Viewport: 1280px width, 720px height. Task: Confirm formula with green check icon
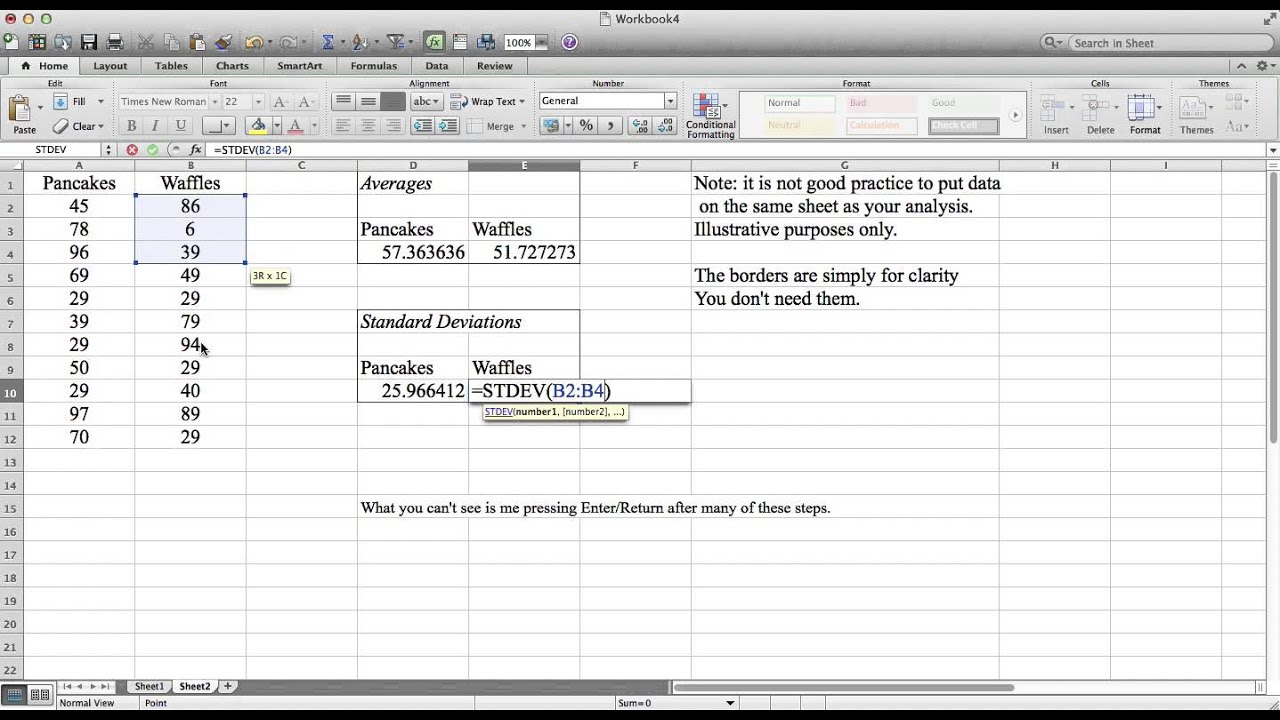coord(152,150)
